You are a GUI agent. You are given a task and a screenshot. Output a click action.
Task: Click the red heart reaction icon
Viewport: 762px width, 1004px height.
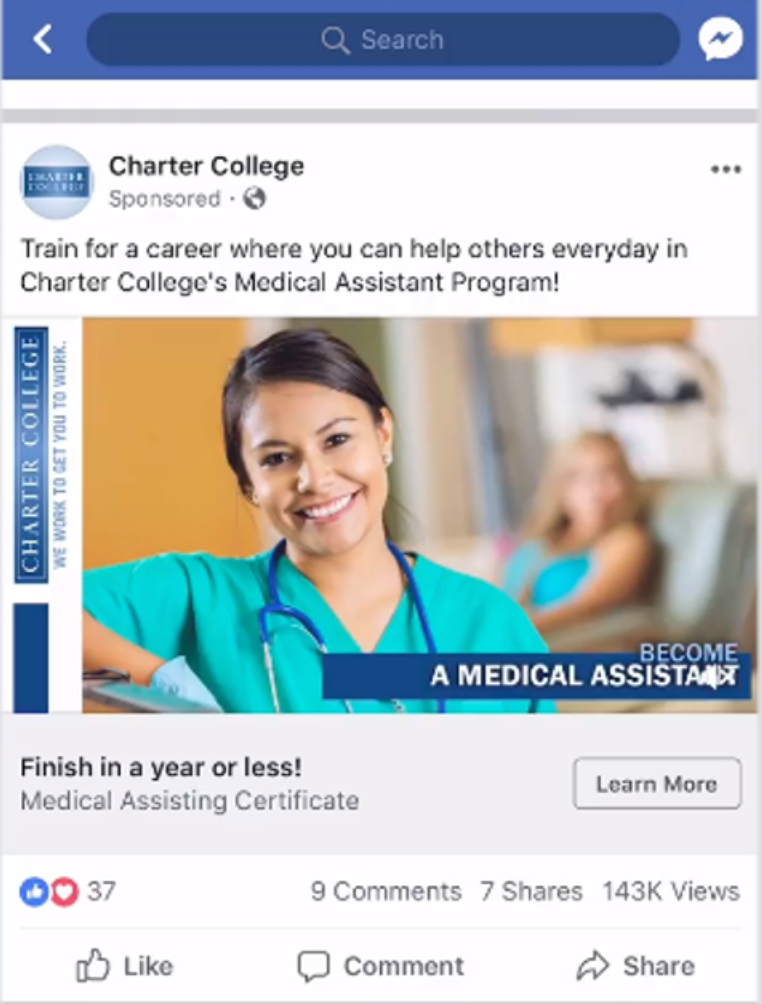(64, 891)
